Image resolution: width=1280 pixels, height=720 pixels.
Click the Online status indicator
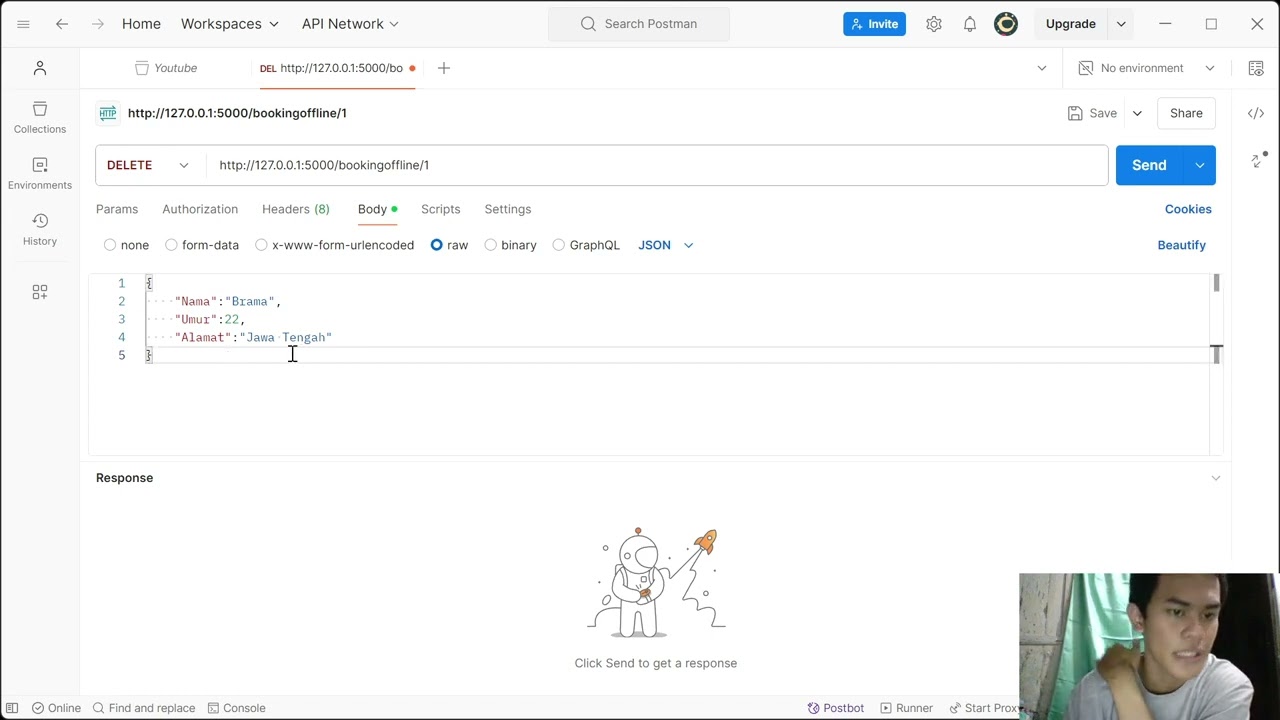coord(56,708)
